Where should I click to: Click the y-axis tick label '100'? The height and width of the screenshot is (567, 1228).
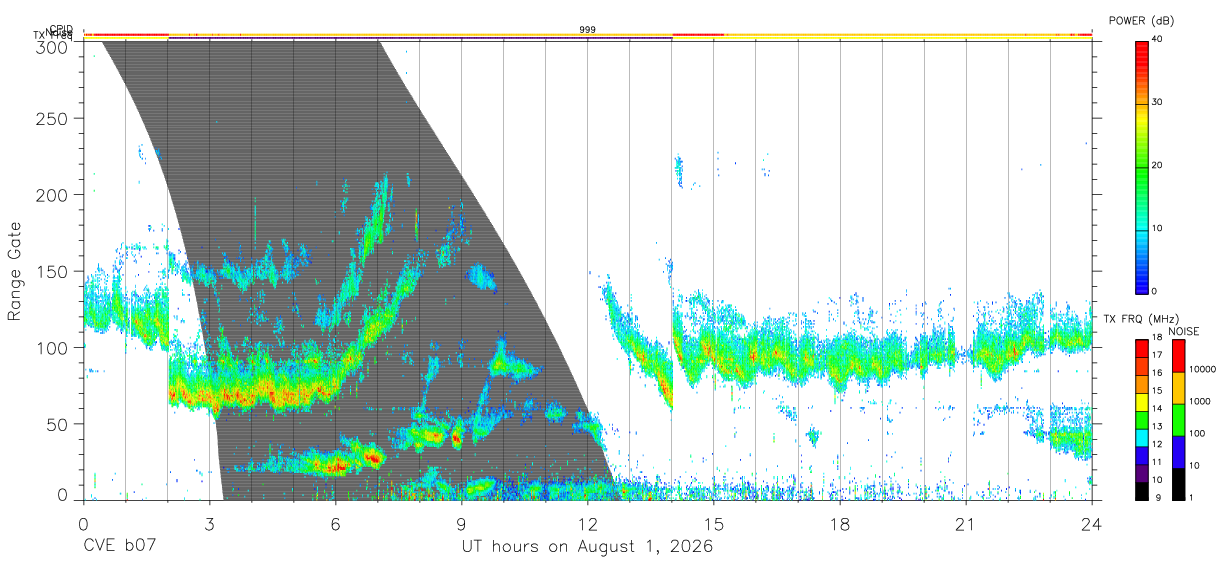52,347
